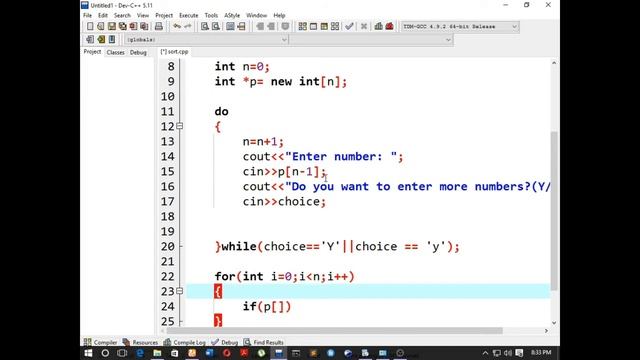Click the horizontal scrollbar right arrow
640x360 pixels.
546,331
